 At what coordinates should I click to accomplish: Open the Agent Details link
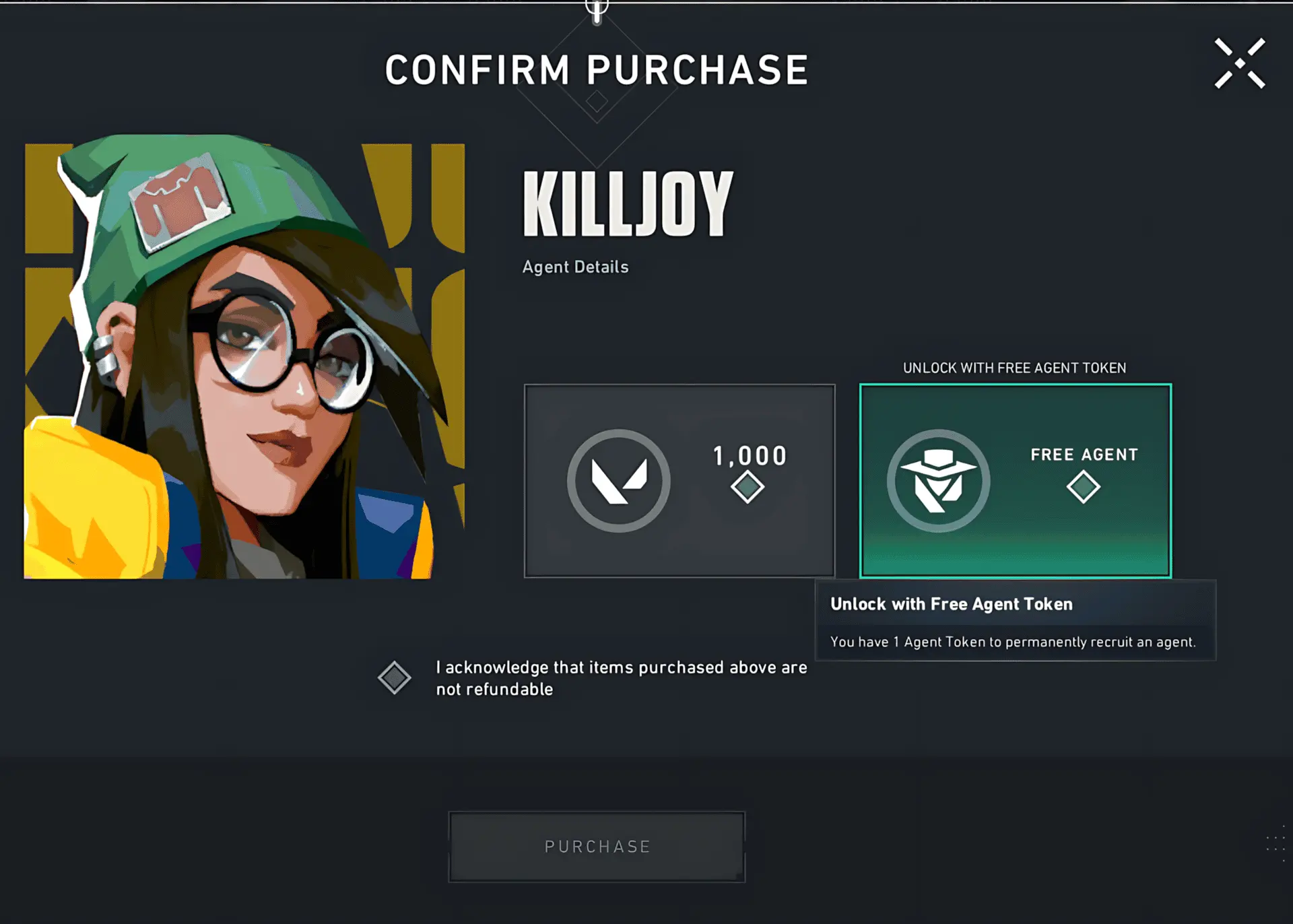[576, 267]
